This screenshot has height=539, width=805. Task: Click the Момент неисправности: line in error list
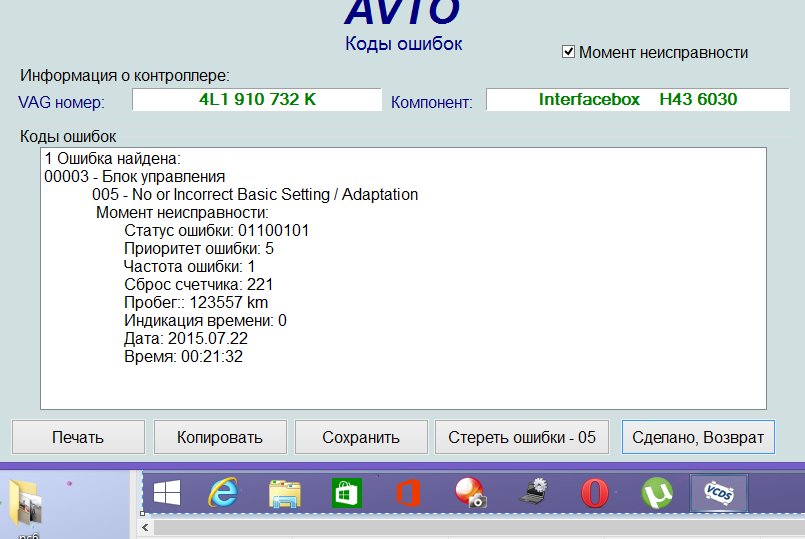click(x=182, y=213)
